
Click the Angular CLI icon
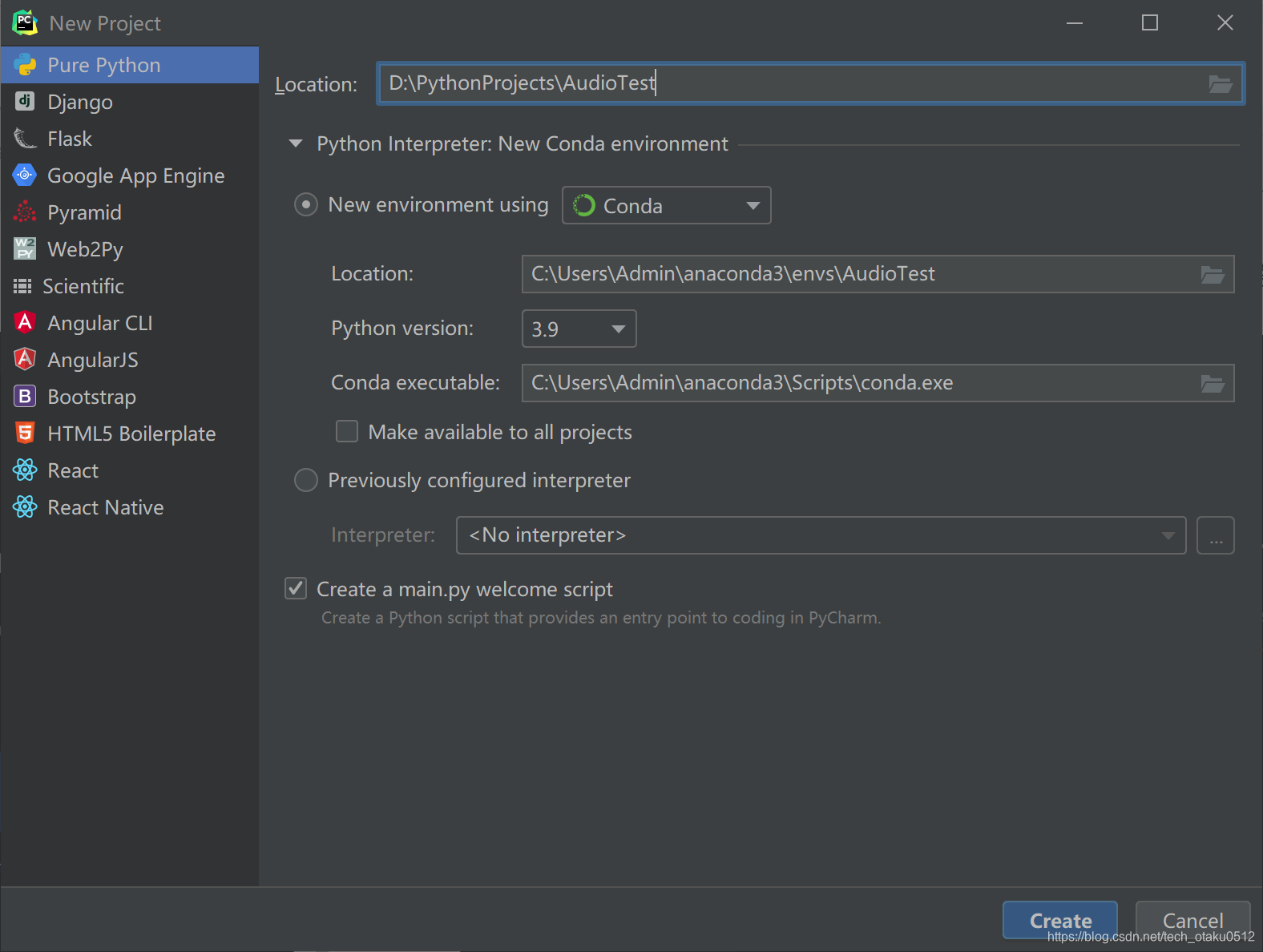[25, 322]
